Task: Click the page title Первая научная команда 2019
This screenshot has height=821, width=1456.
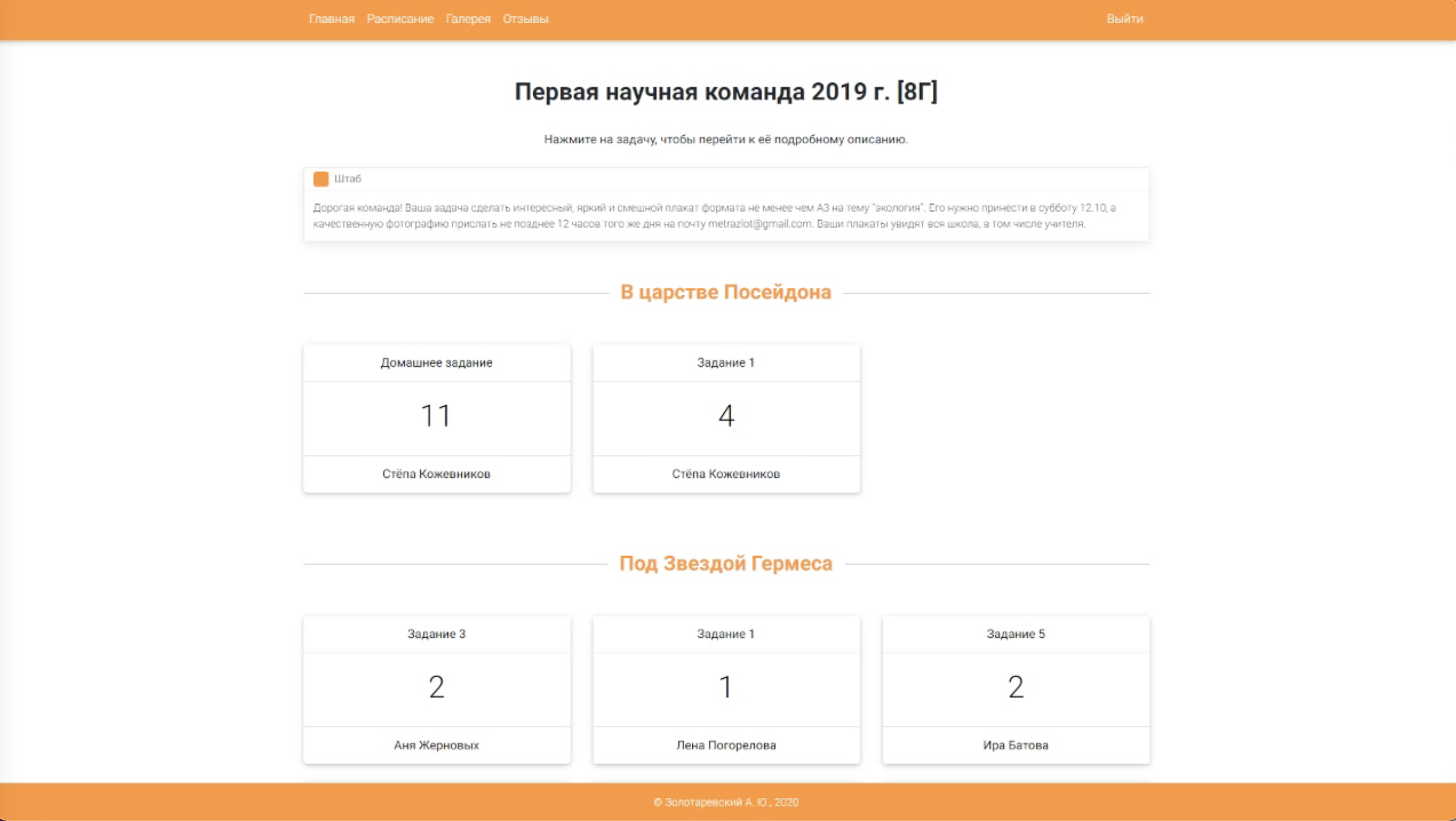Action: [726, 91]
